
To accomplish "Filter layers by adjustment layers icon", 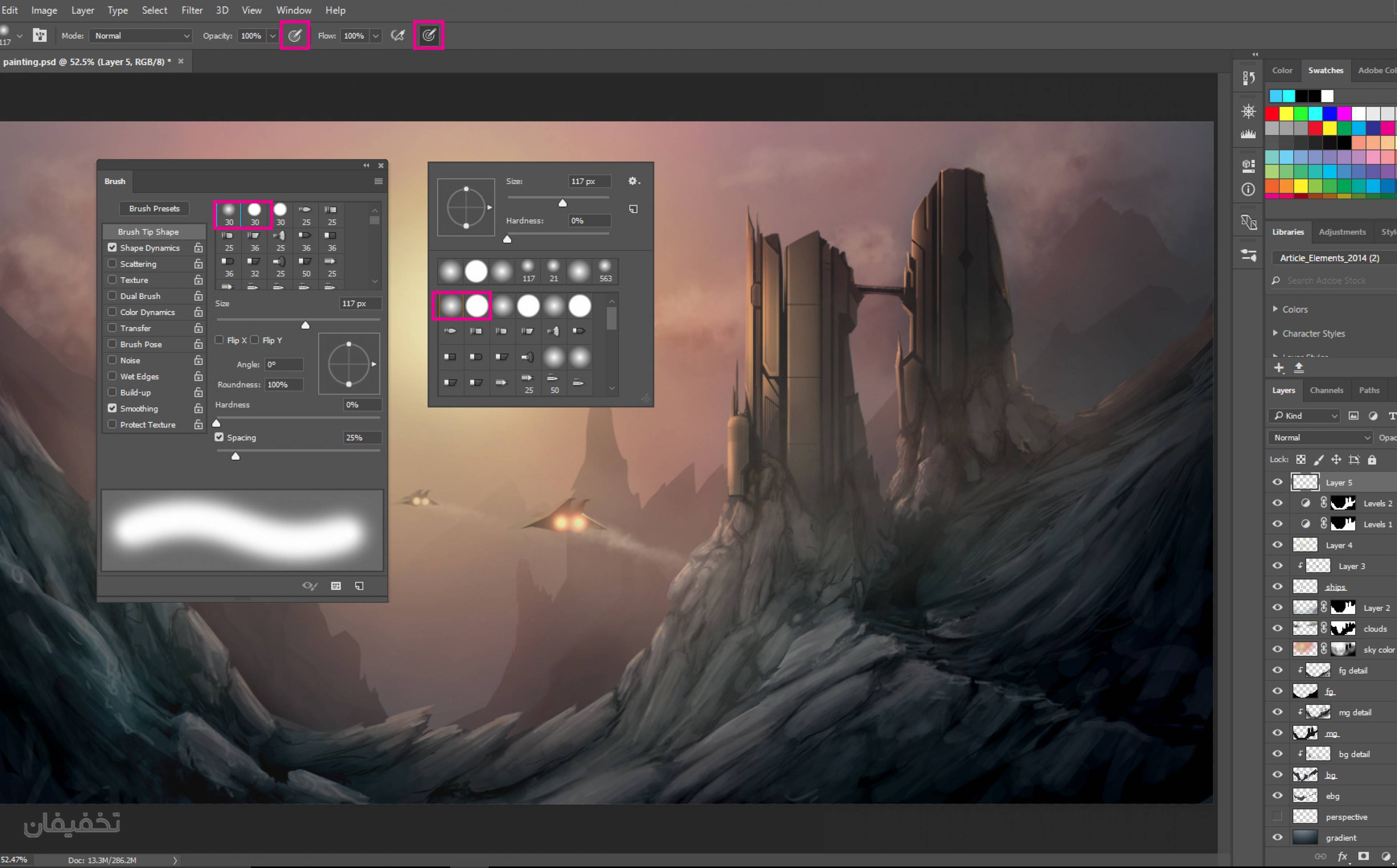I will (1373, 416).
